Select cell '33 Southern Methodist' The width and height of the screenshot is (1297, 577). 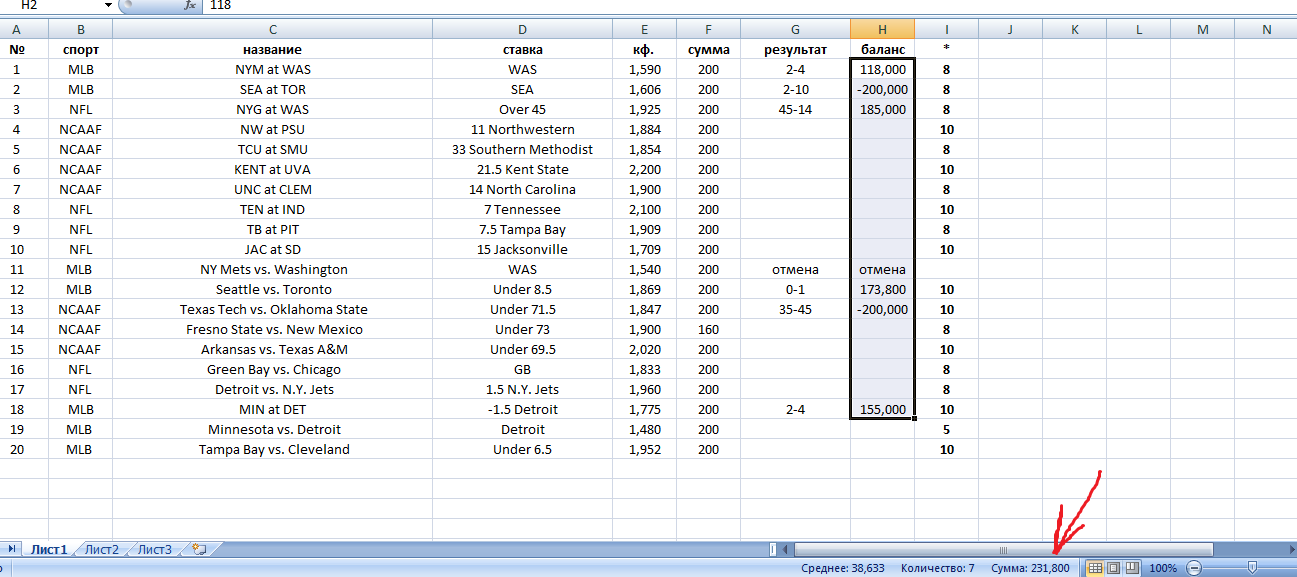522,149
